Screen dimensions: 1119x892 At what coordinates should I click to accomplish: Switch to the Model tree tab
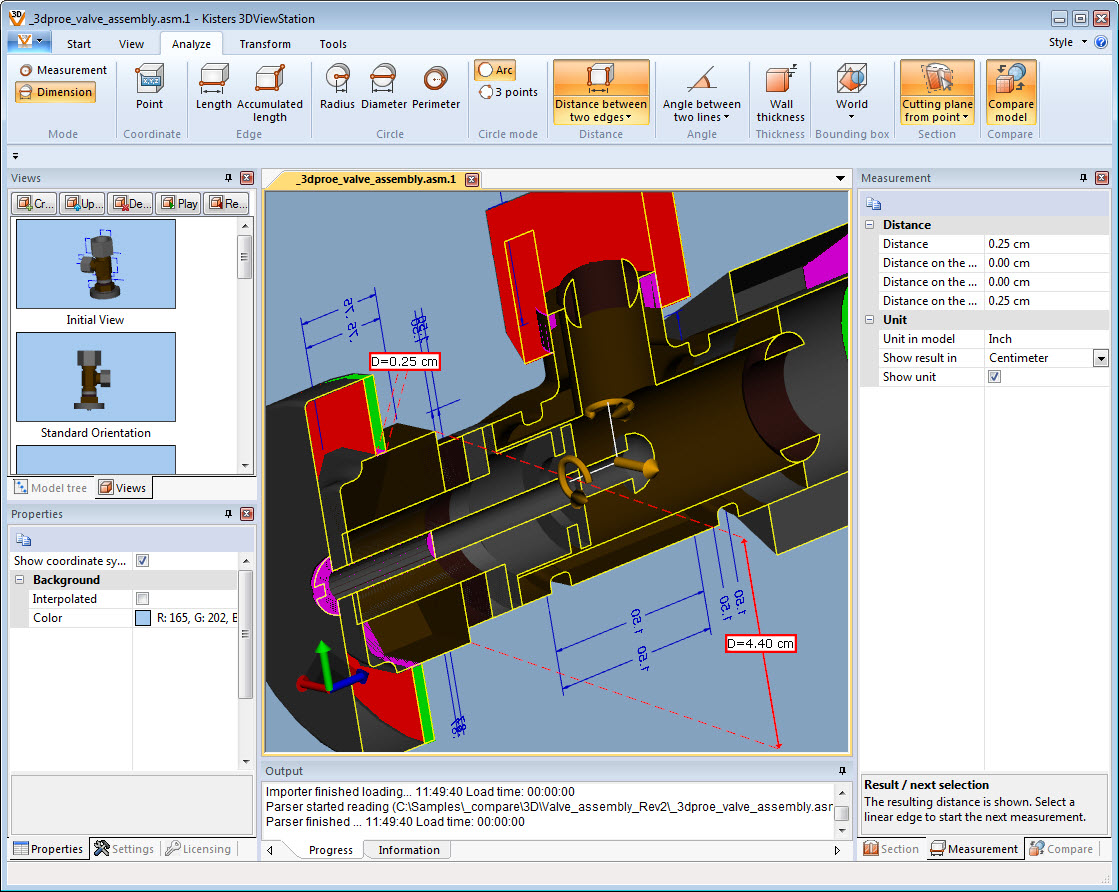pos(51,488)
